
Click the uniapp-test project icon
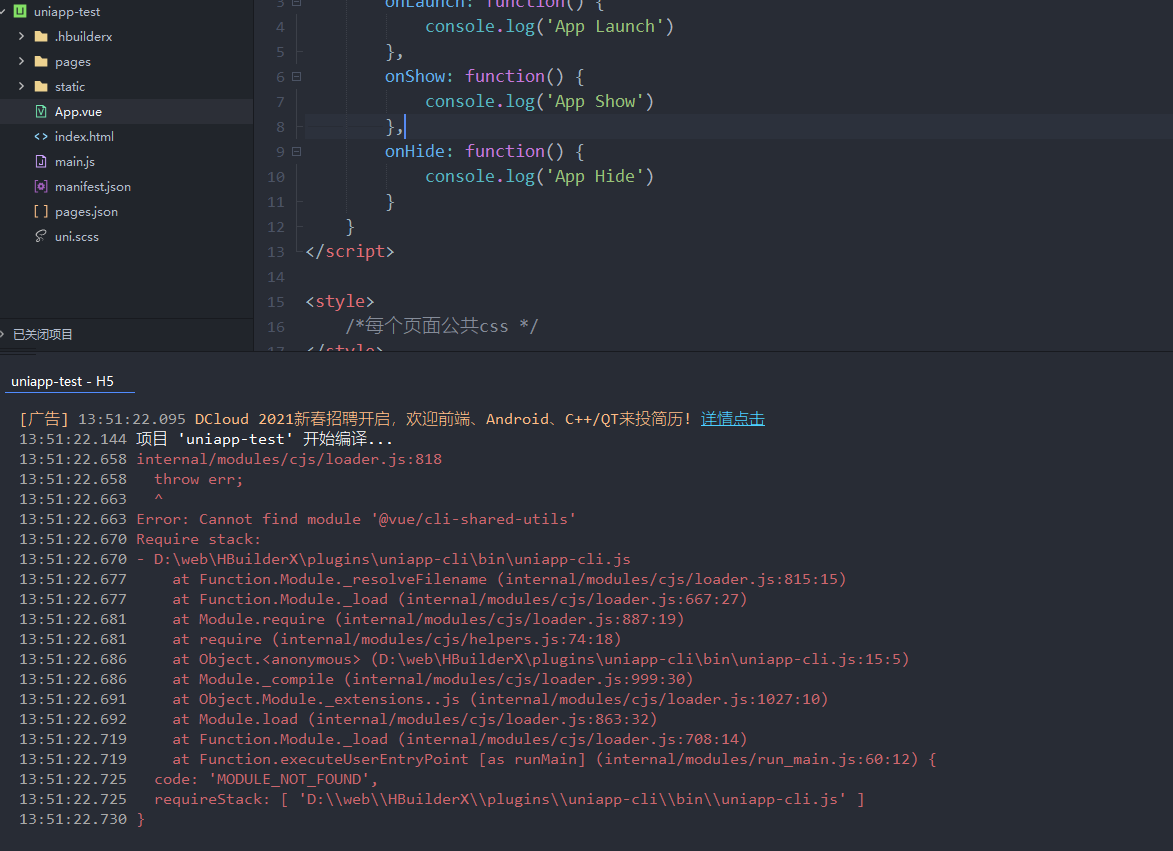(20, 12)
